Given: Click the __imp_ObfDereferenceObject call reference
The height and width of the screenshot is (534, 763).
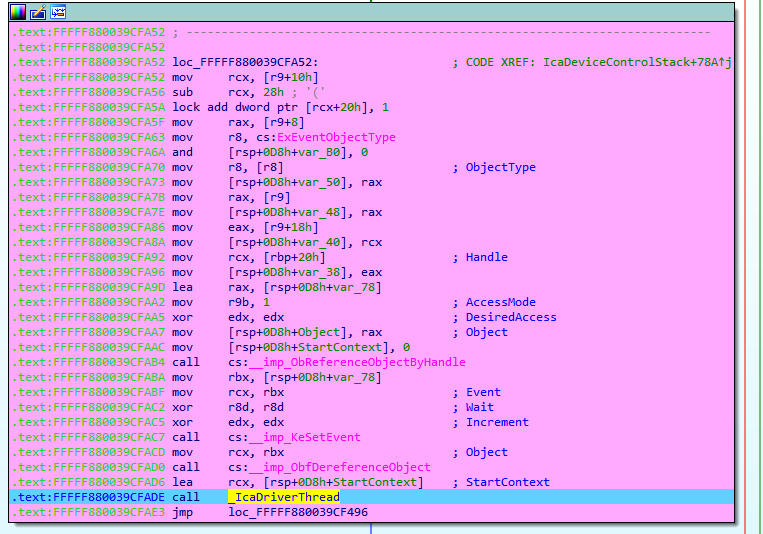Looking at the screenshot, I should (x=344, y=467).
